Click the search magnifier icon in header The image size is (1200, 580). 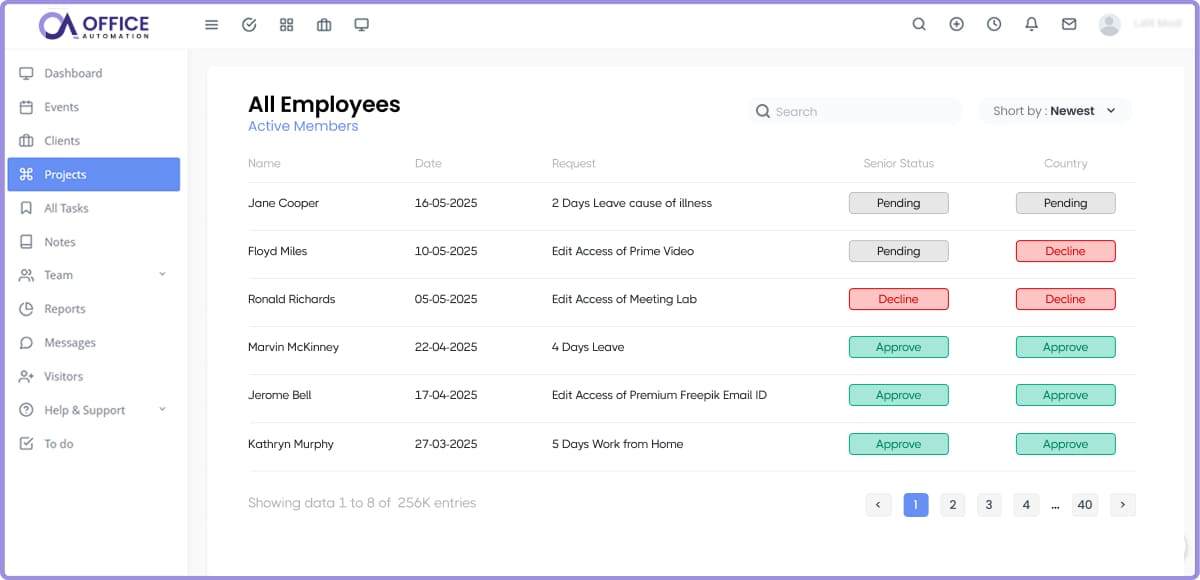click(x=919, y=25)
